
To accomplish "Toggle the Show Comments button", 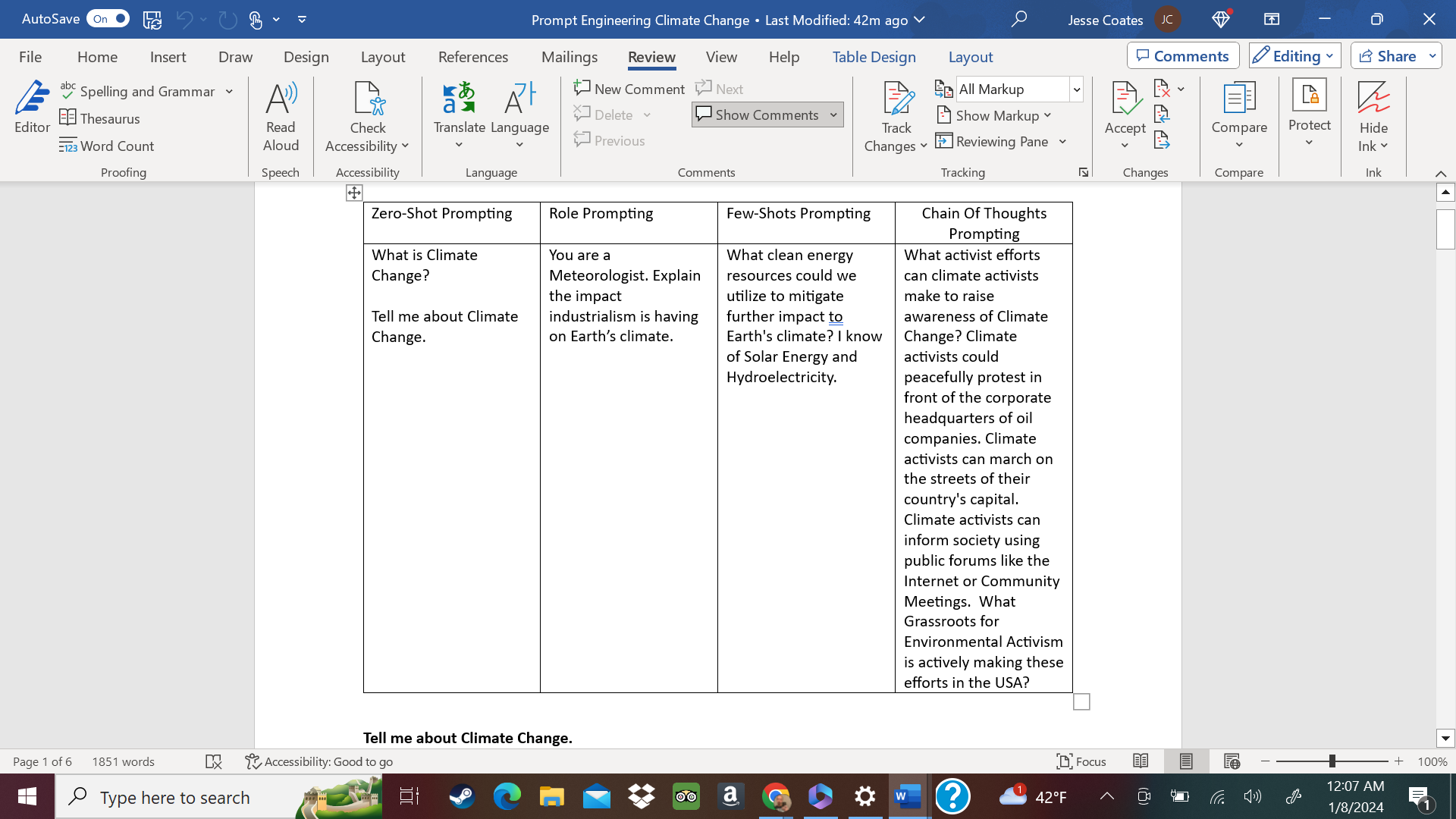I will [759, 115].
